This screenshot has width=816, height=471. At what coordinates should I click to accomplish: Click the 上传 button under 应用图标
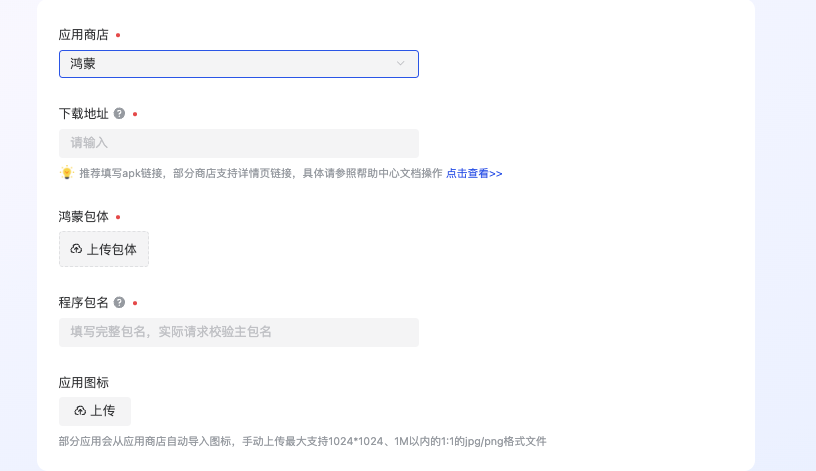pyautogui.click(x=95, y=411)
